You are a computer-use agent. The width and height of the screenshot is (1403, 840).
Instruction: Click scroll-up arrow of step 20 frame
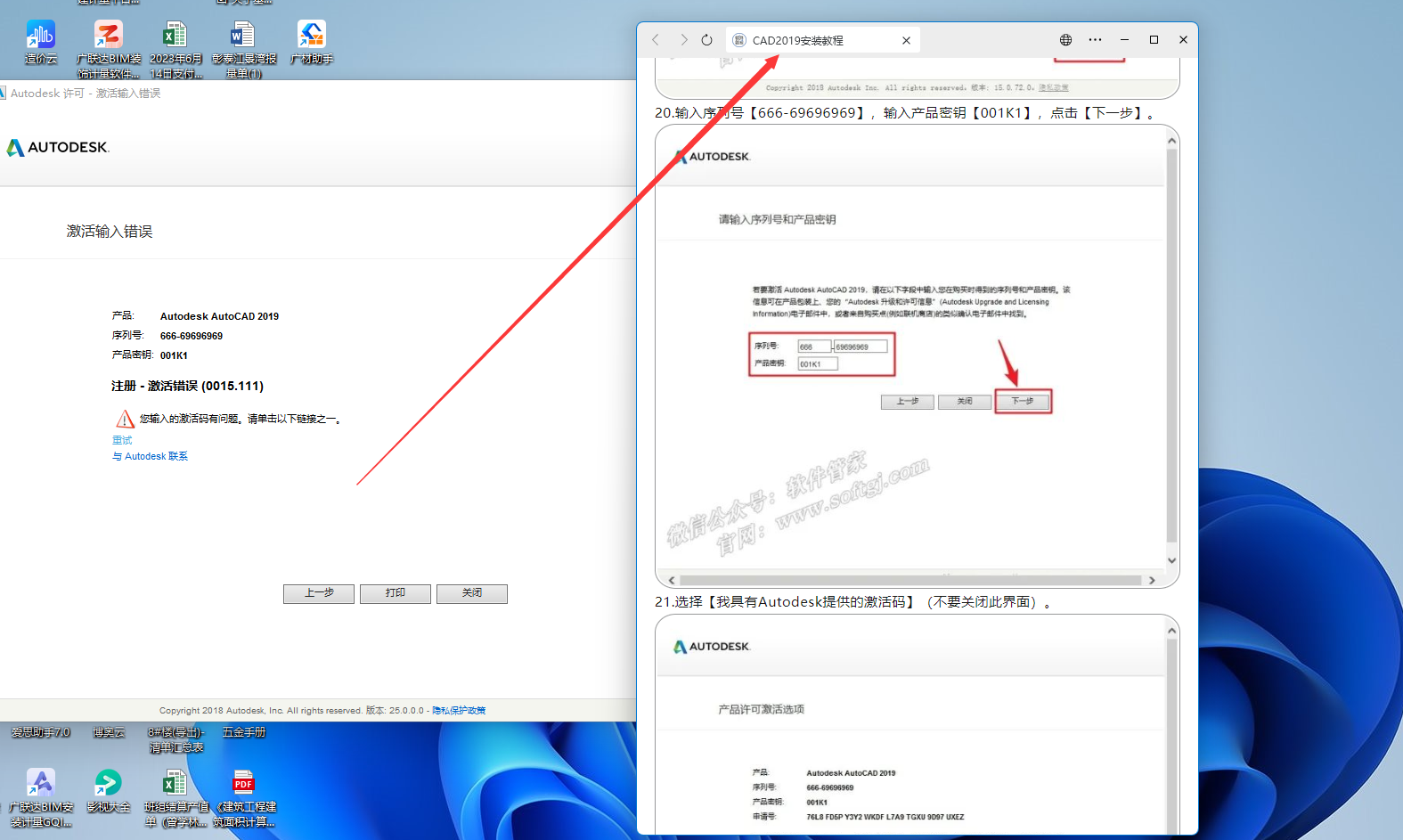pyautogui.click(x=1171, y=141)
